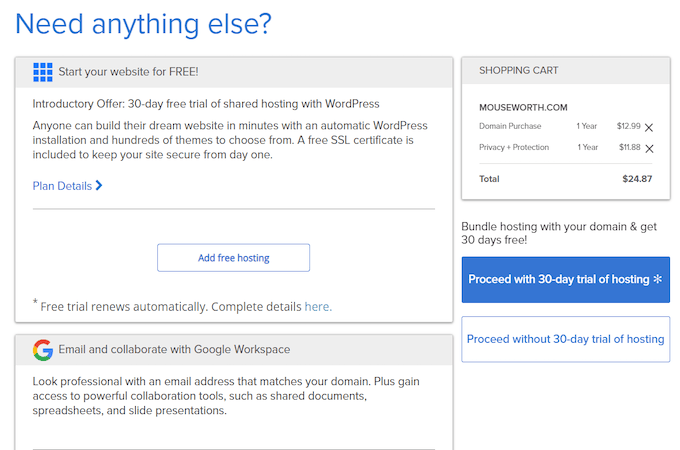Click the Domain Purchase label

(x=510, y=126)
